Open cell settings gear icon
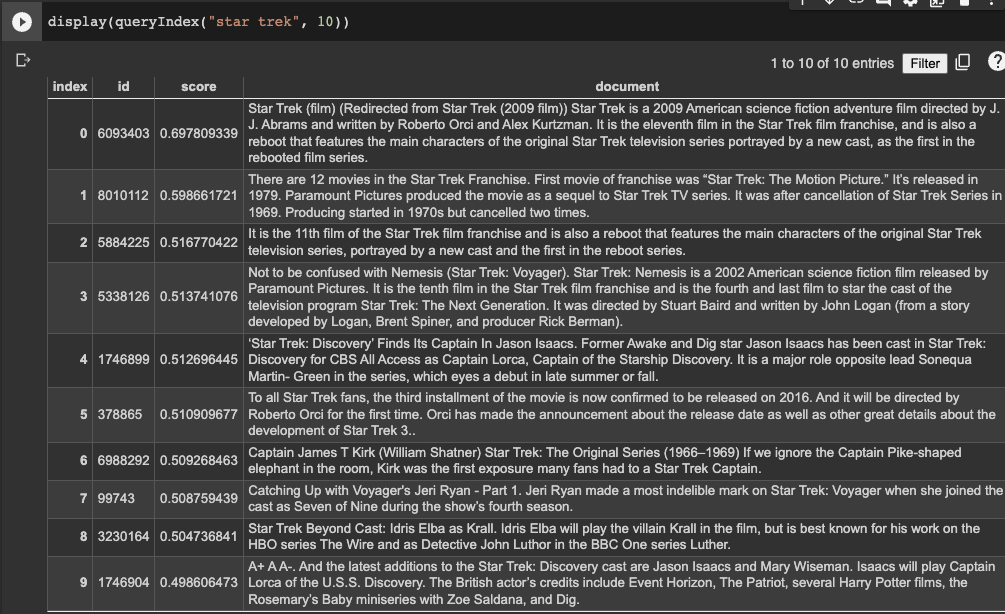This screenshot has width=1005, height=614. point(910,3)
